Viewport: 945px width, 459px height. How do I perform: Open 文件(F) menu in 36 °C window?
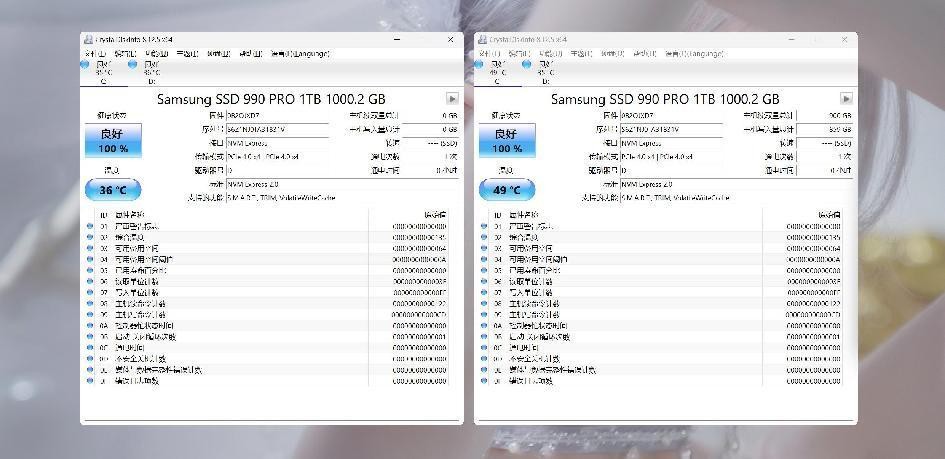tap(95, 54)
